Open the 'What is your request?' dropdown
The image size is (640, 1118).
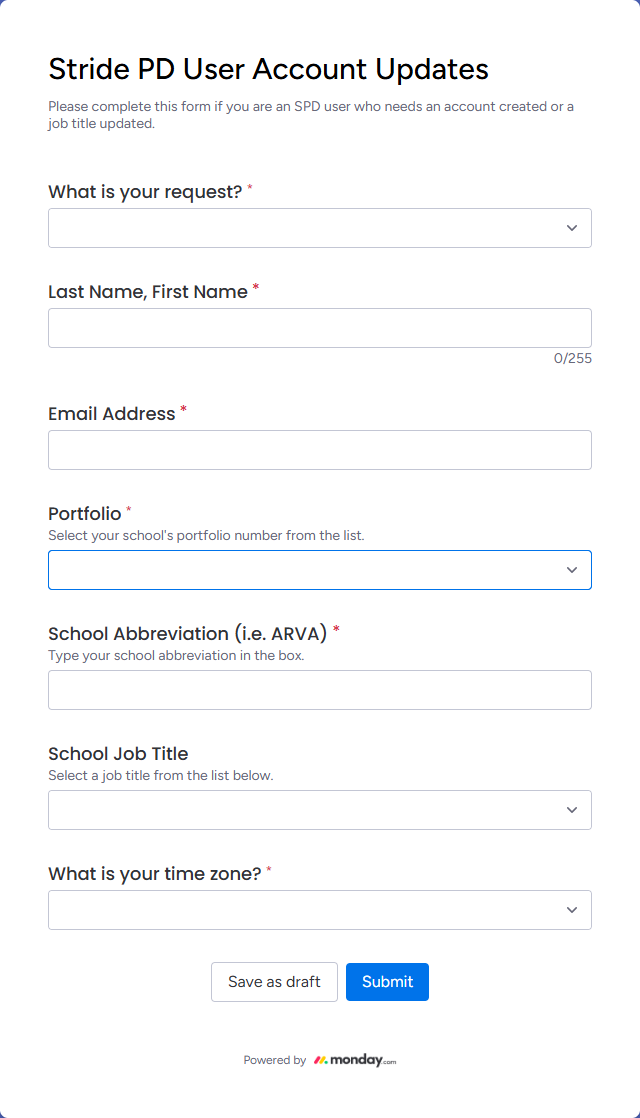point(300,228)
